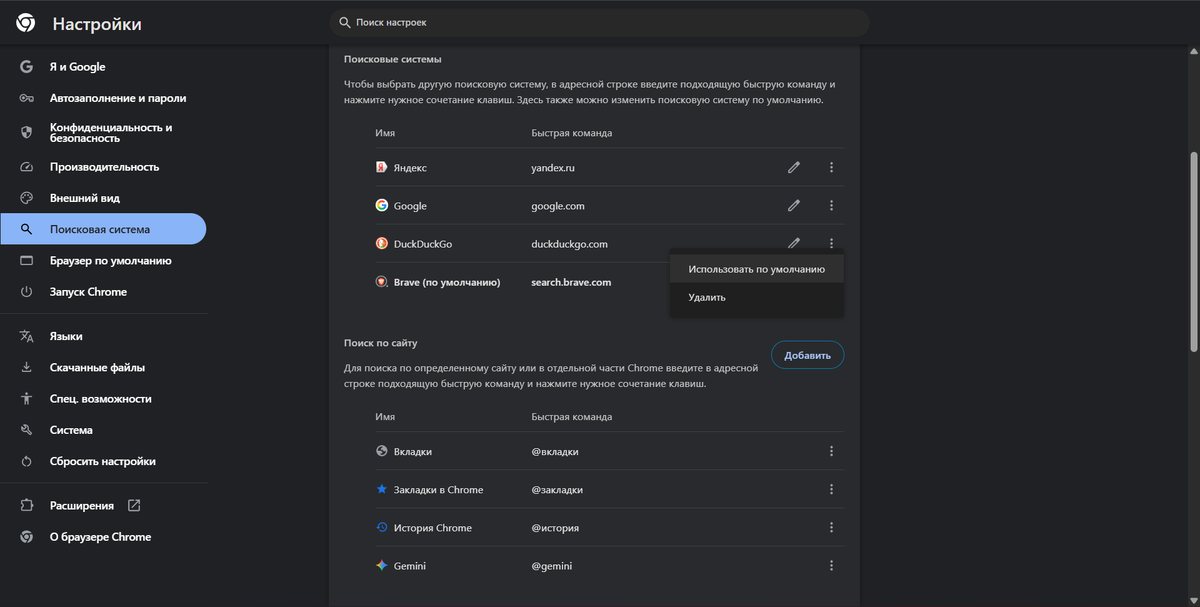The height and width of the screenshot is (607, 1200).
Task: Click the vertical page scrollbar
Action: pos(1193,250)
